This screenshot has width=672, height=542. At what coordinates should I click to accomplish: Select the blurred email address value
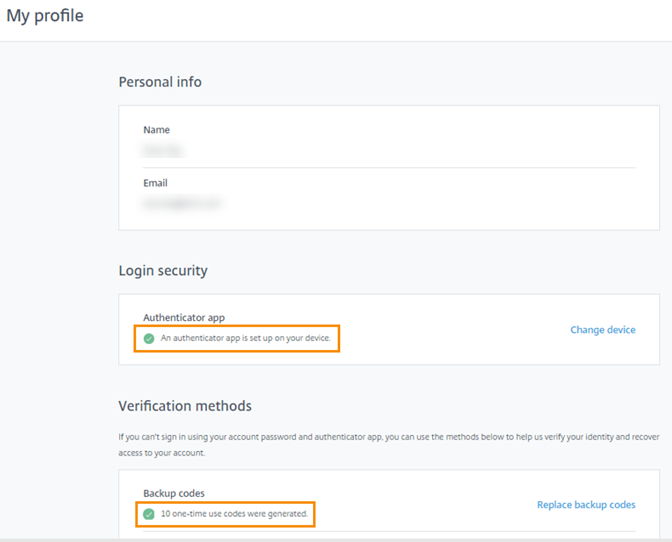[x=181, y=203]
